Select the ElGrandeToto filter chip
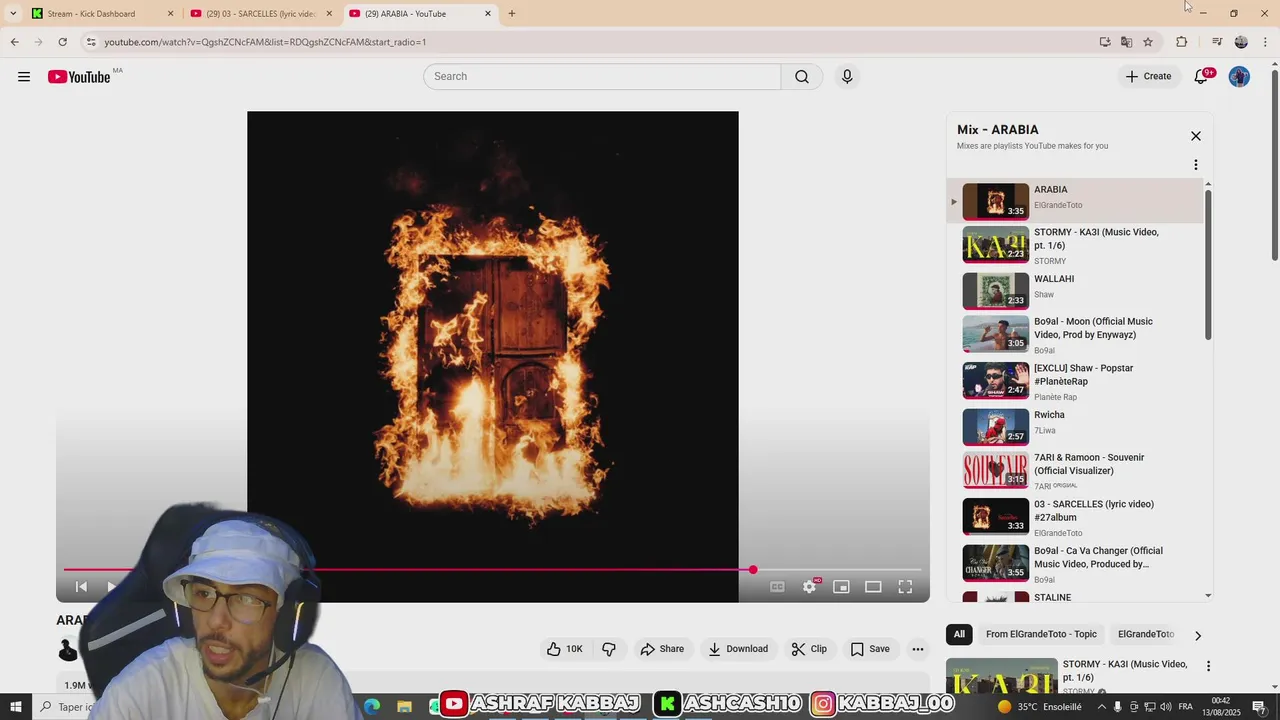 point(1146,634)
